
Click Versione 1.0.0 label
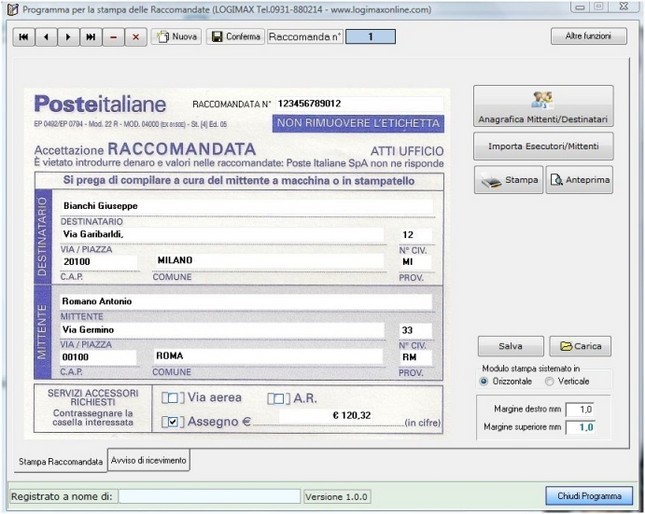click(336, 497)
